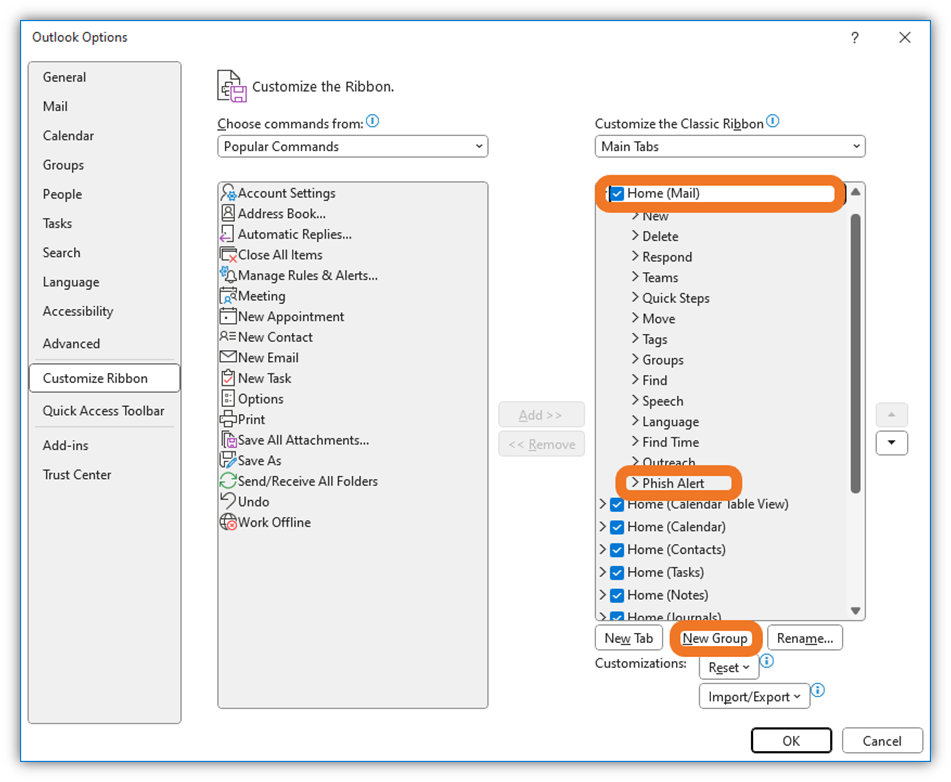Click the New Tab button
Screen dimensions: 951x782
coord(628,638)
